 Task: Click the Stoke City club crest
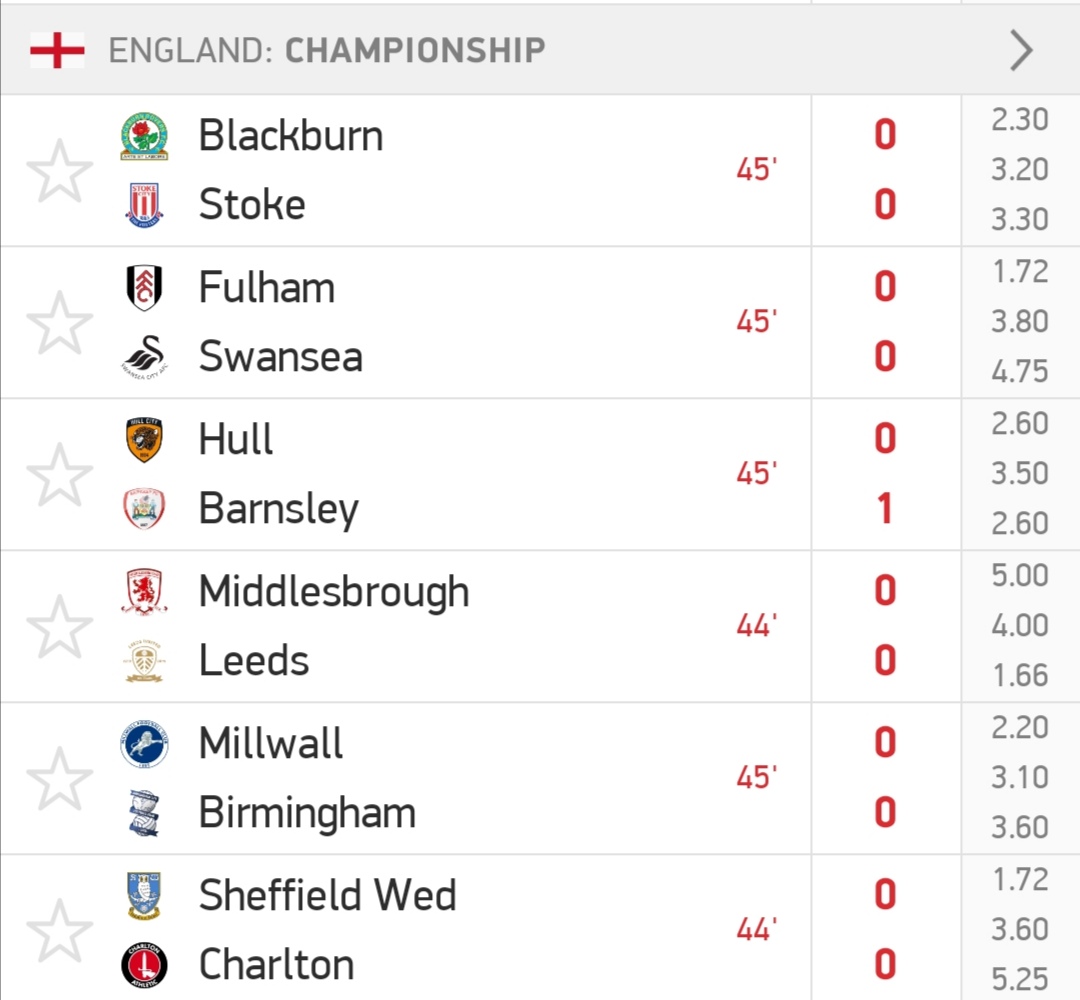144,205
